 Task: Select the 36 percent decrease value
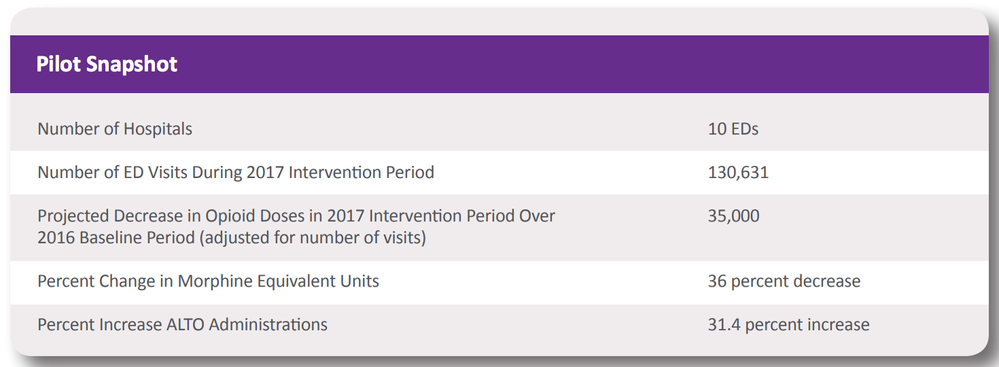point(784,280)
